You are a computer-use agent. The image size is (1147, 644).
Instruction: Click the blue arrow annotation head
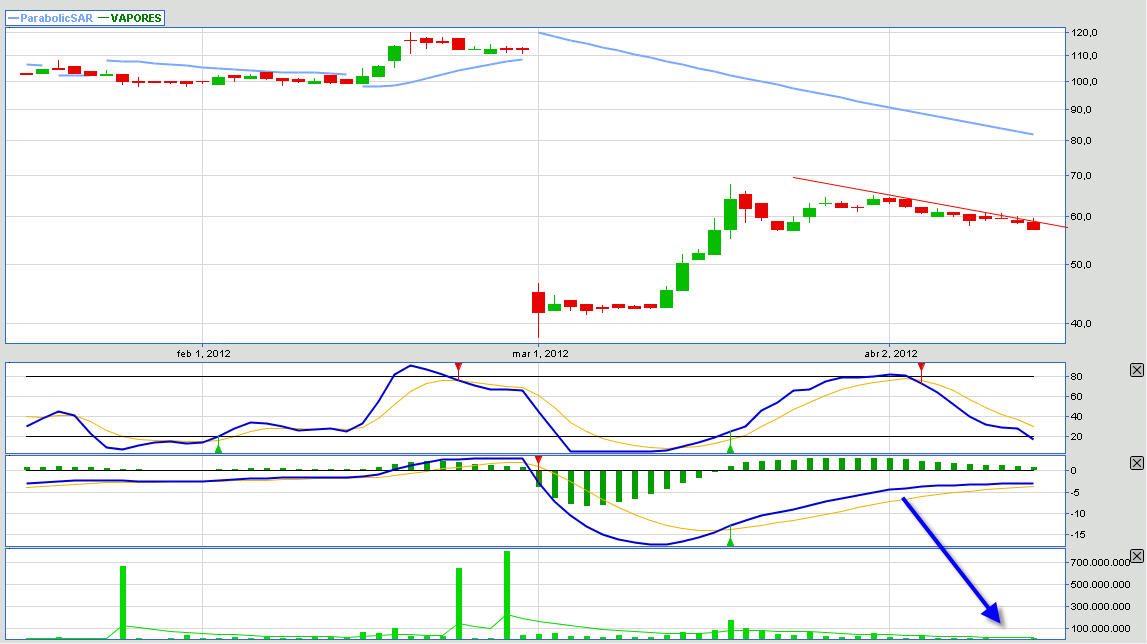click(990, 613)
